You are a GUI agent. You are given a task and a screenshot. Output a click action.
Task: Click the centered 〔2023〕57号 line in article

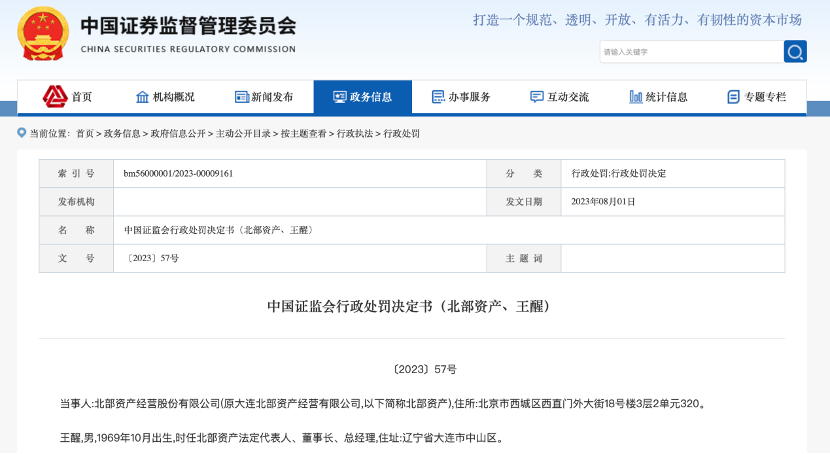(x=425, y=369)
